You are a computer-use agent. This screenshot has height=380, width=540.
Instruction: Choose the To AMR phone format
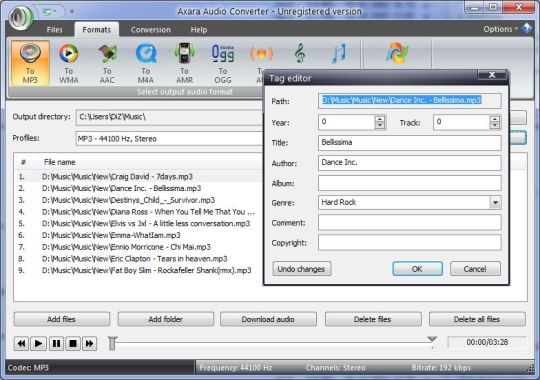pyautogui.click(x=184, y=63)
